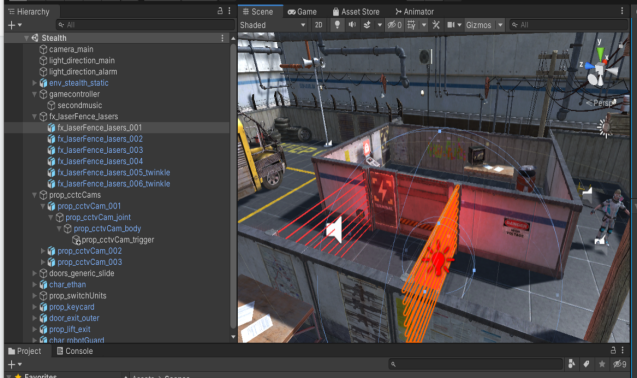Click prop_cctvCam_trigger object icon
This screenshot has height=378, width=637.
click(76, 240)
